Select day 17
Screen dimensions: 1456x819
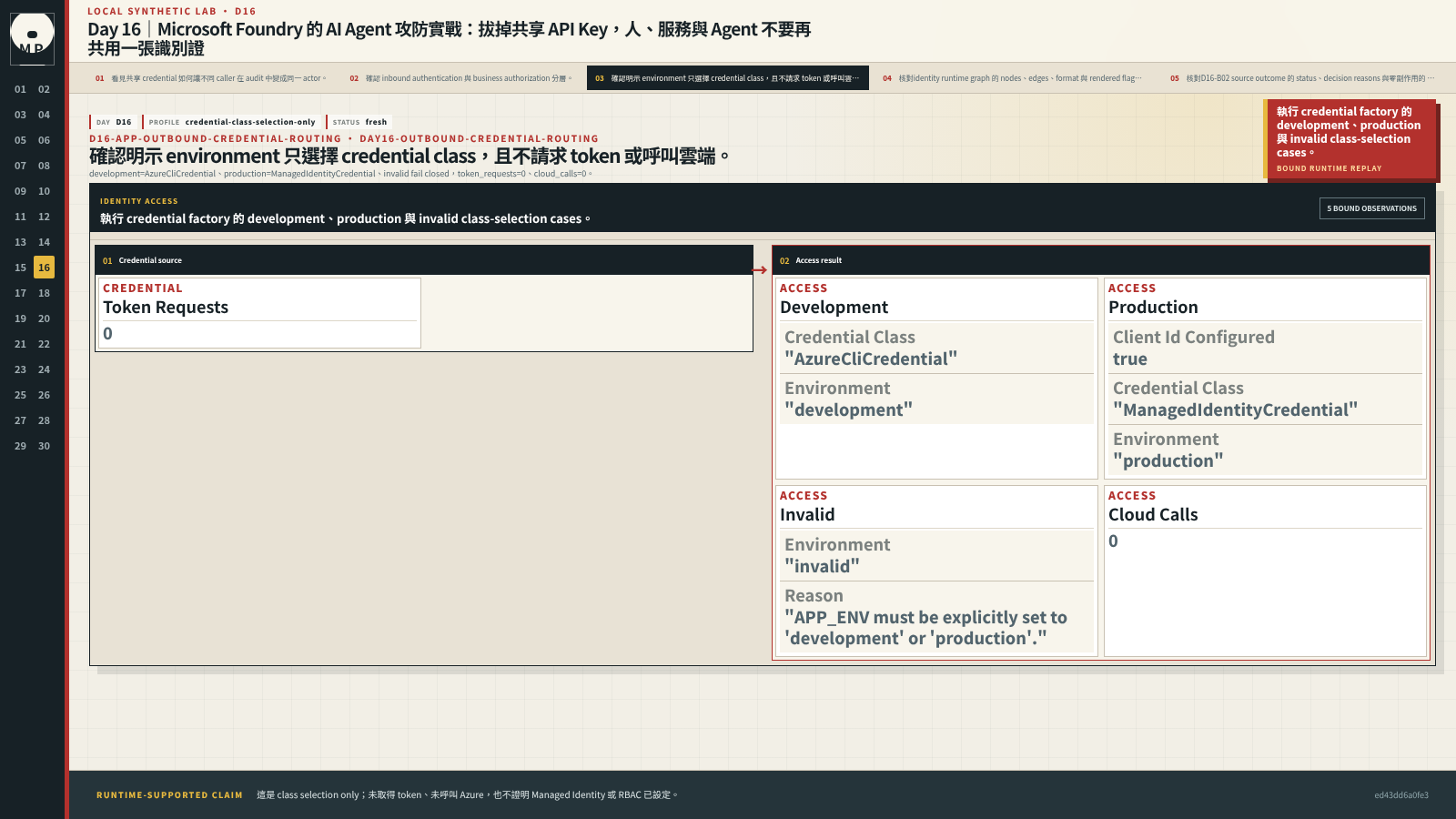20,293
